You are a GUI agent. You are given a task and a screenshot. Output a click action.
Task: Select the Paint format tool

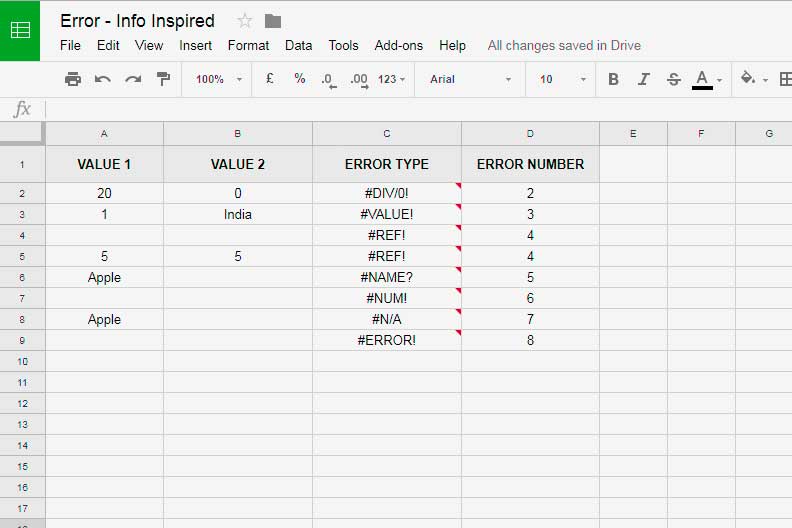[163, 79]
